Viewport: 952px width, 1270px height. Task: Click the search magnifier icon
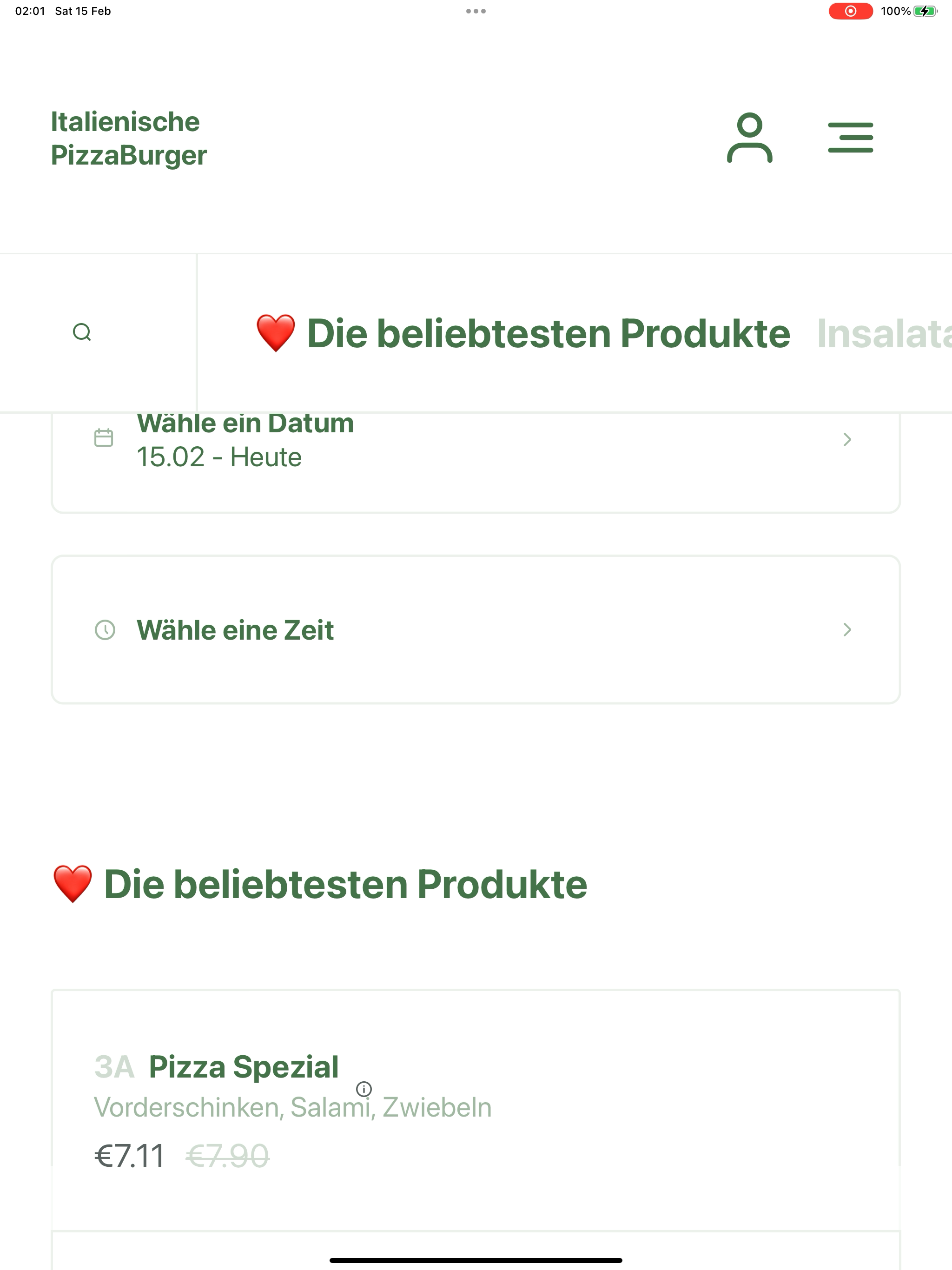[x=82, y=332]
